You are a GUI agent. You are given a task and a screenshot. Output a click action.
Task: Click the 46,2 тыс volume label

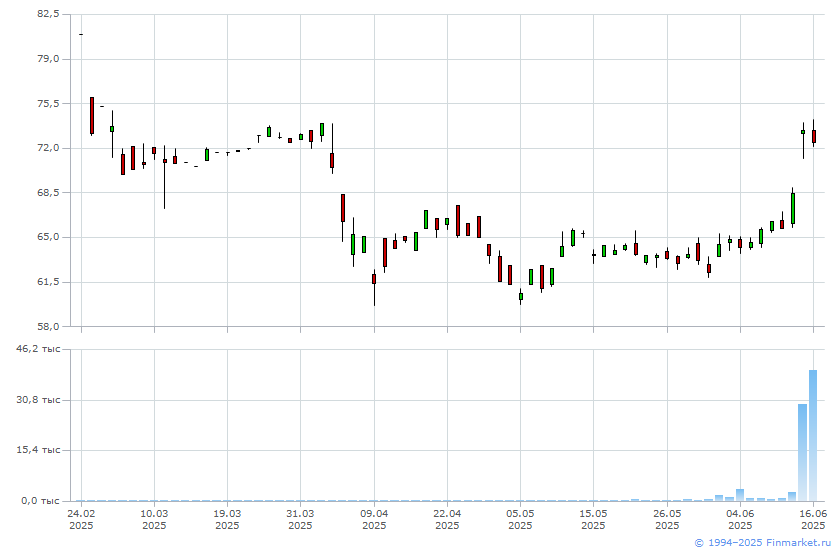tap(39, 349)
